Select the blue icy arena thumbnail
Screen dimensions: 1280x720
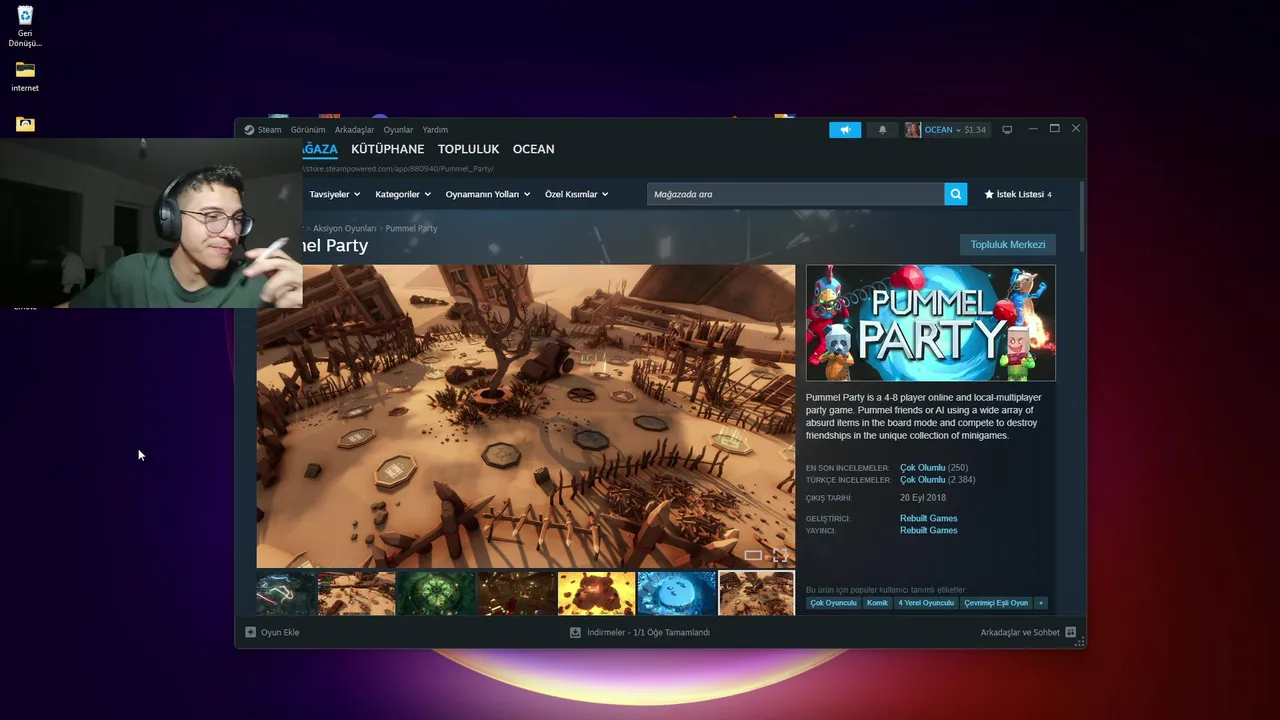click(677, 593)
